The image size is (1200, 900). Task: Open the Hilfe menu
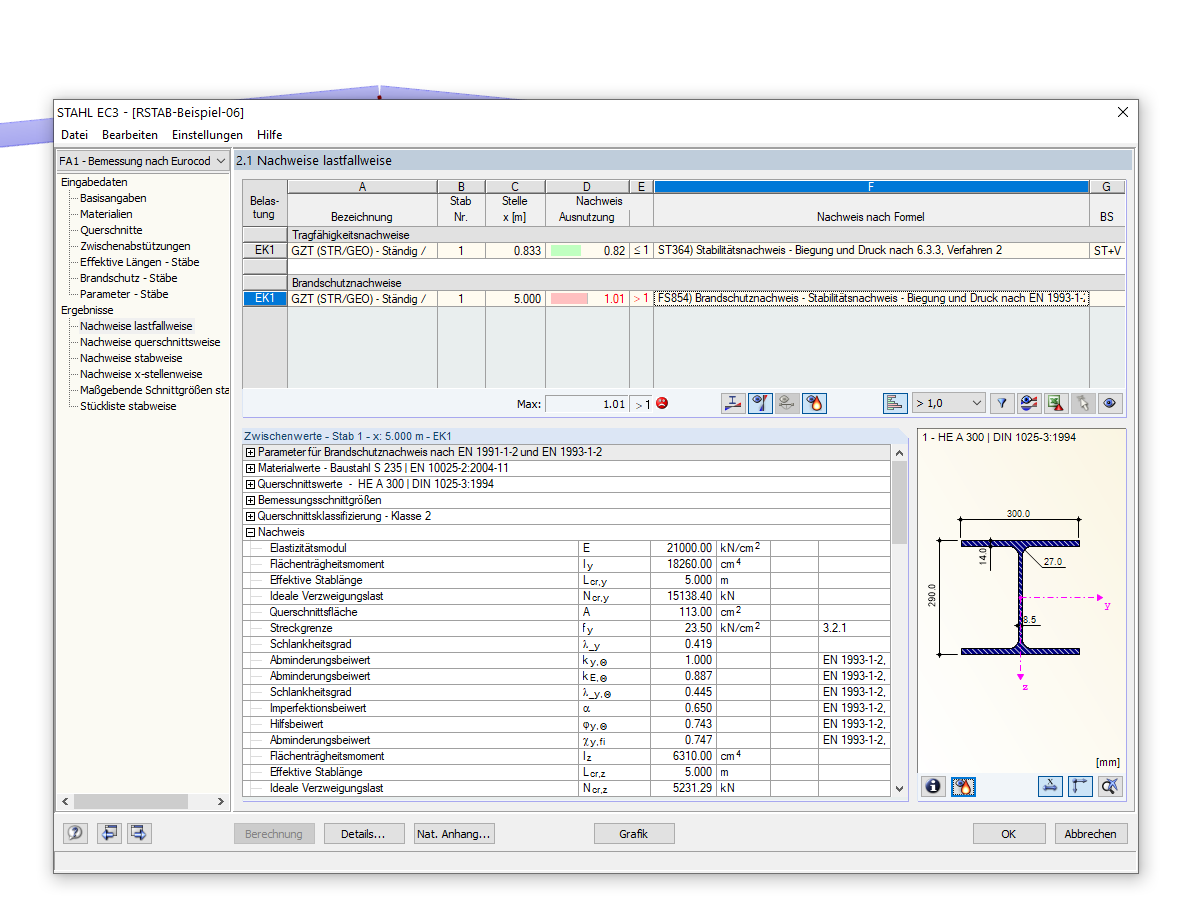click(x=269, y=135)
